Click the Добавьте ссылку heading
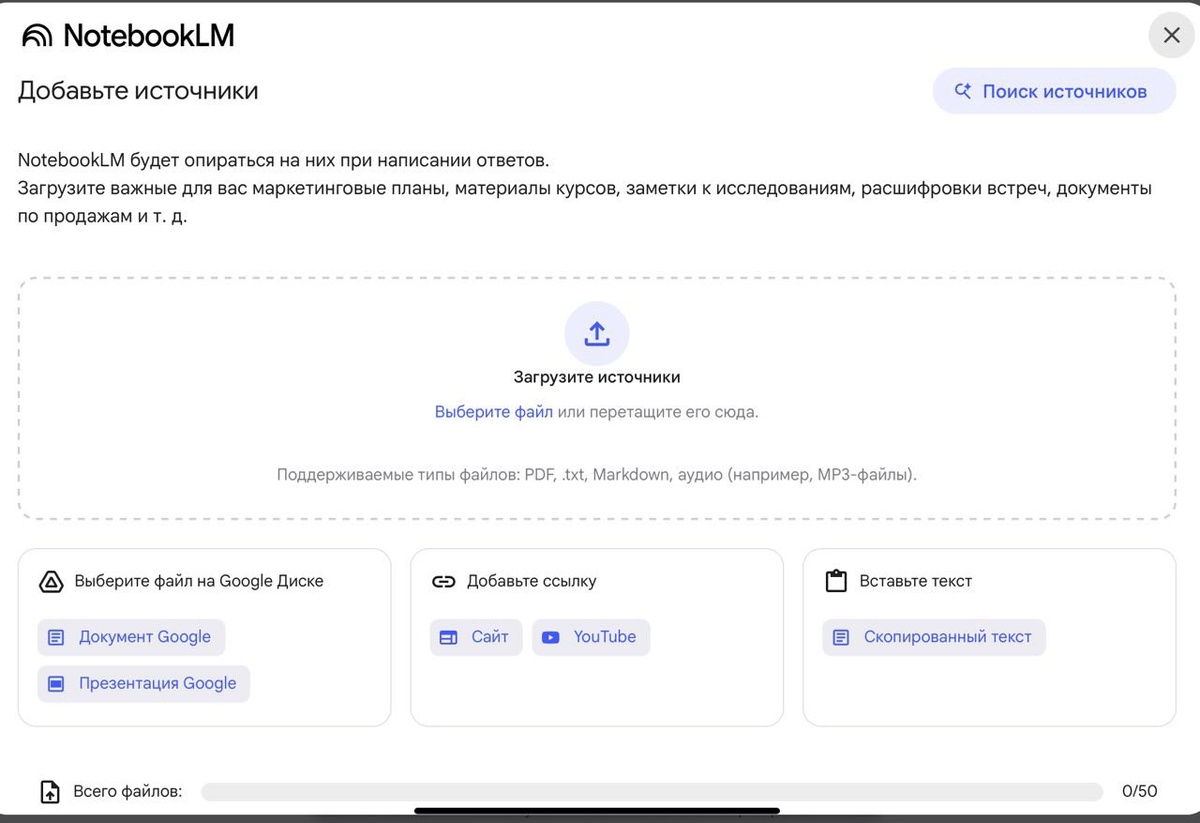 (532, 581)
